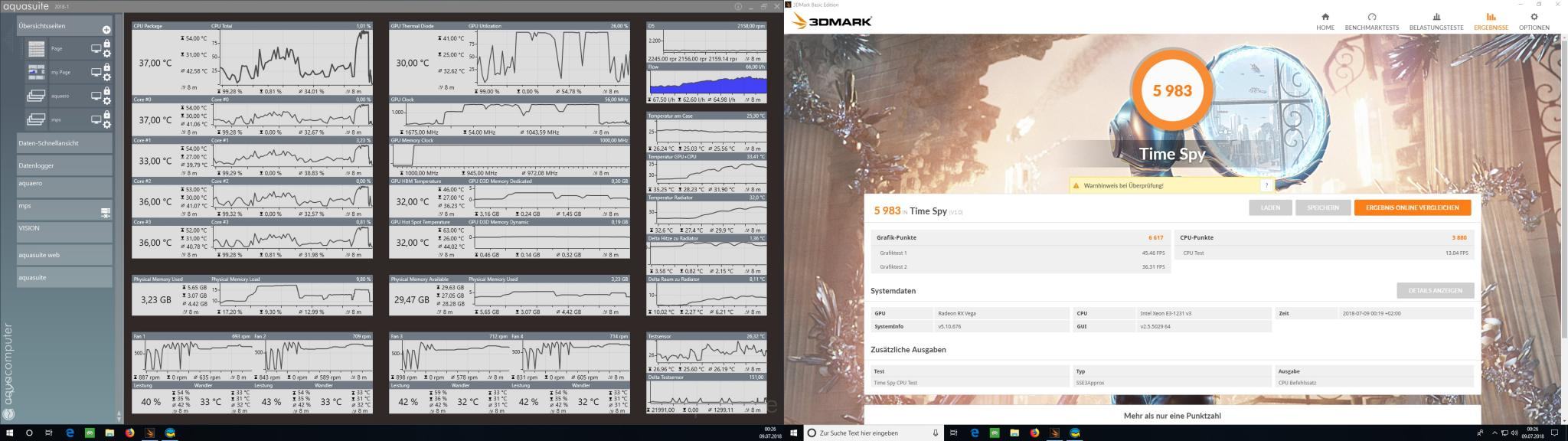Open the help question mark on the warning banner
This screenshot has width=1568, height=441.
coord(1266,185)
